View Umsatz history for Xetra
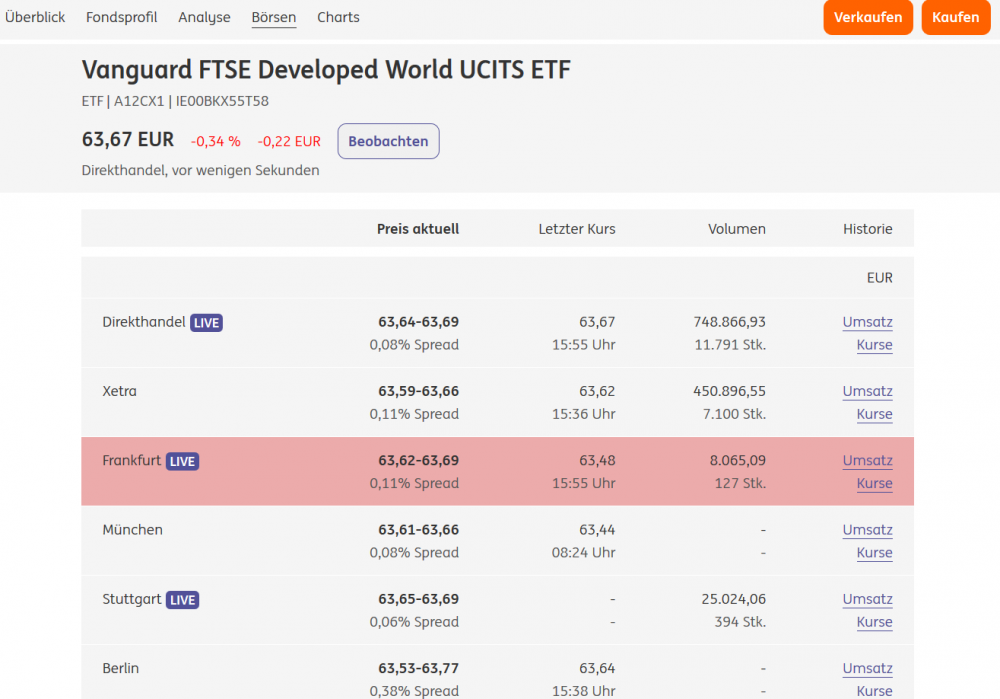The width and height of the screenshot is (1000, 699). [x=867, y=391]
